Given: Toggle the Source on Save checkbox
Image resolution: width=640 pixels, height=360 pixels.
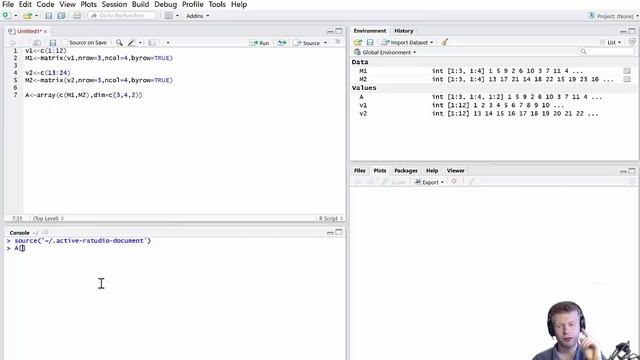Looking at the screenshot, I should 65,42.
